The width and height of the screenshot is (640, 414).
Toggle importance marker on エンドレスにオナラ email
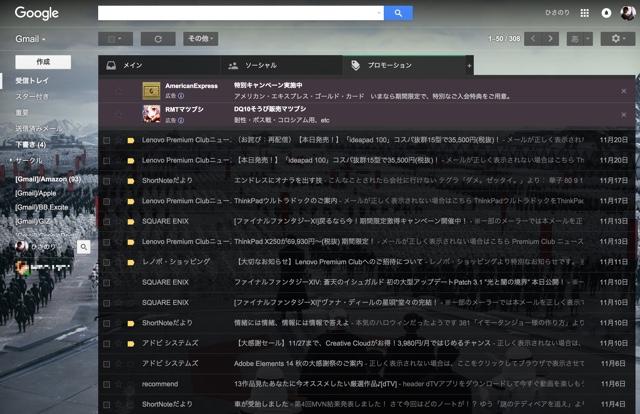(x=131, y=181)
